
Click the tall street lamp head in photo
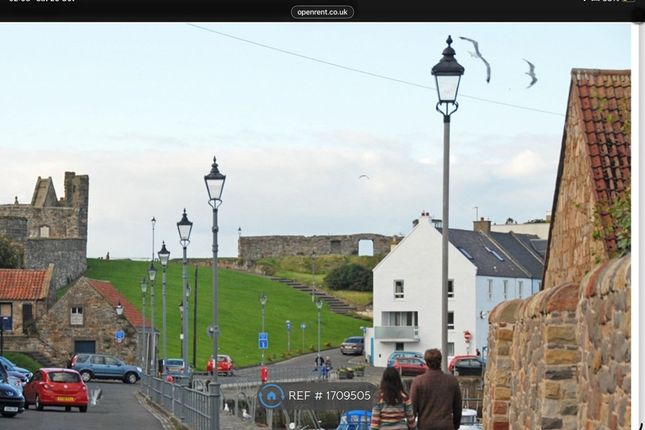point(447,73)
